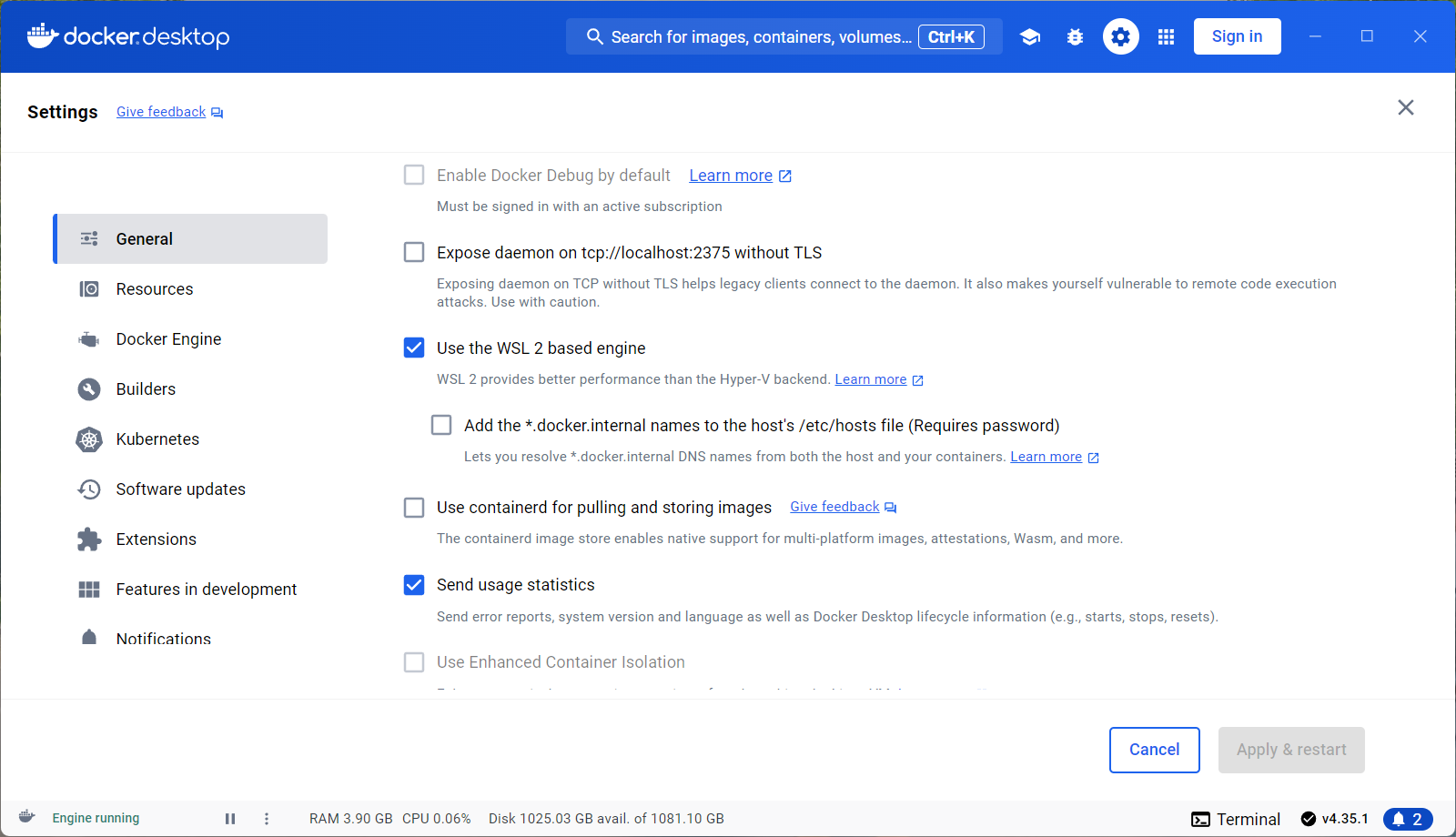The width and height of the screenshot is (1456, 837).
Task: Open Extensions settings section
Action: 190,539
